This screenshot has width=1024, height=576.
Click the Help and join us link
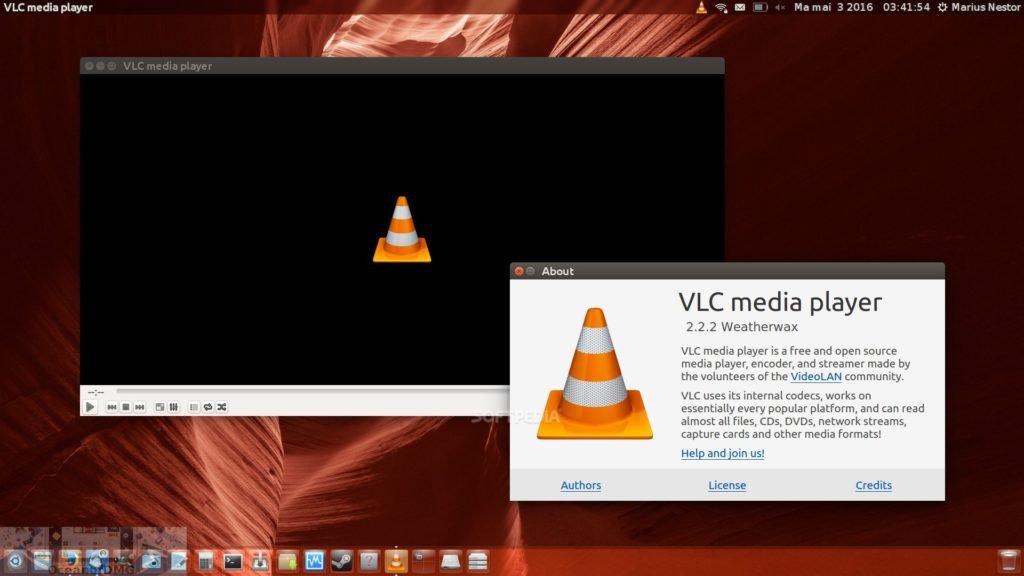[x=722, y=453]
